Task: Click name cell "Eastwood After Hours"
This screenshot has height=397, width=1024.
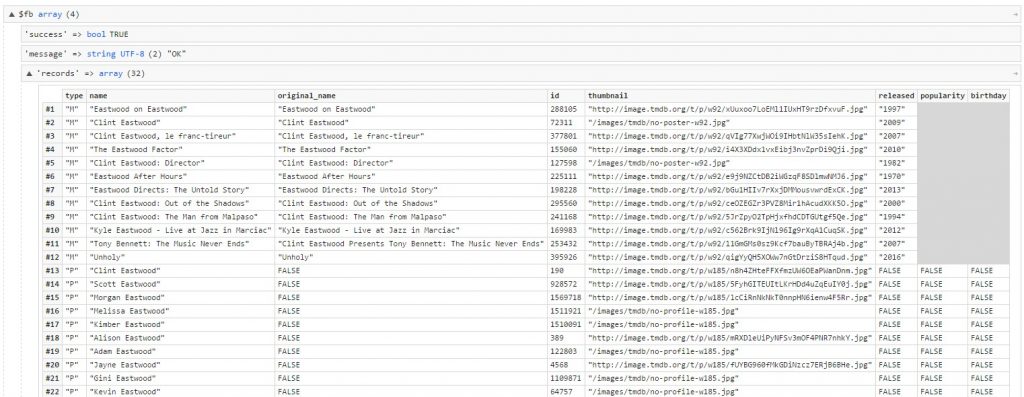Action: tap(180, 176)
